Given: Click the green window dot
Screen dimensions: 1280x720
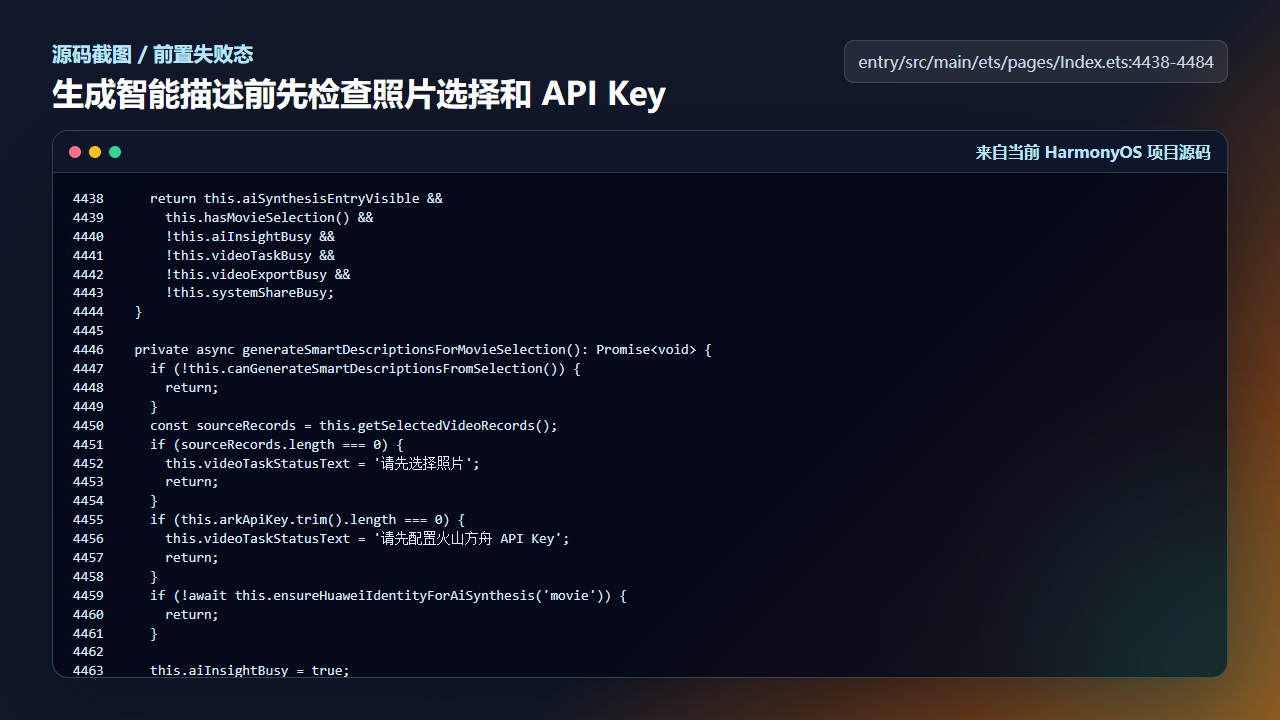Looking at the screenshot, I should (x=115, y=152).
